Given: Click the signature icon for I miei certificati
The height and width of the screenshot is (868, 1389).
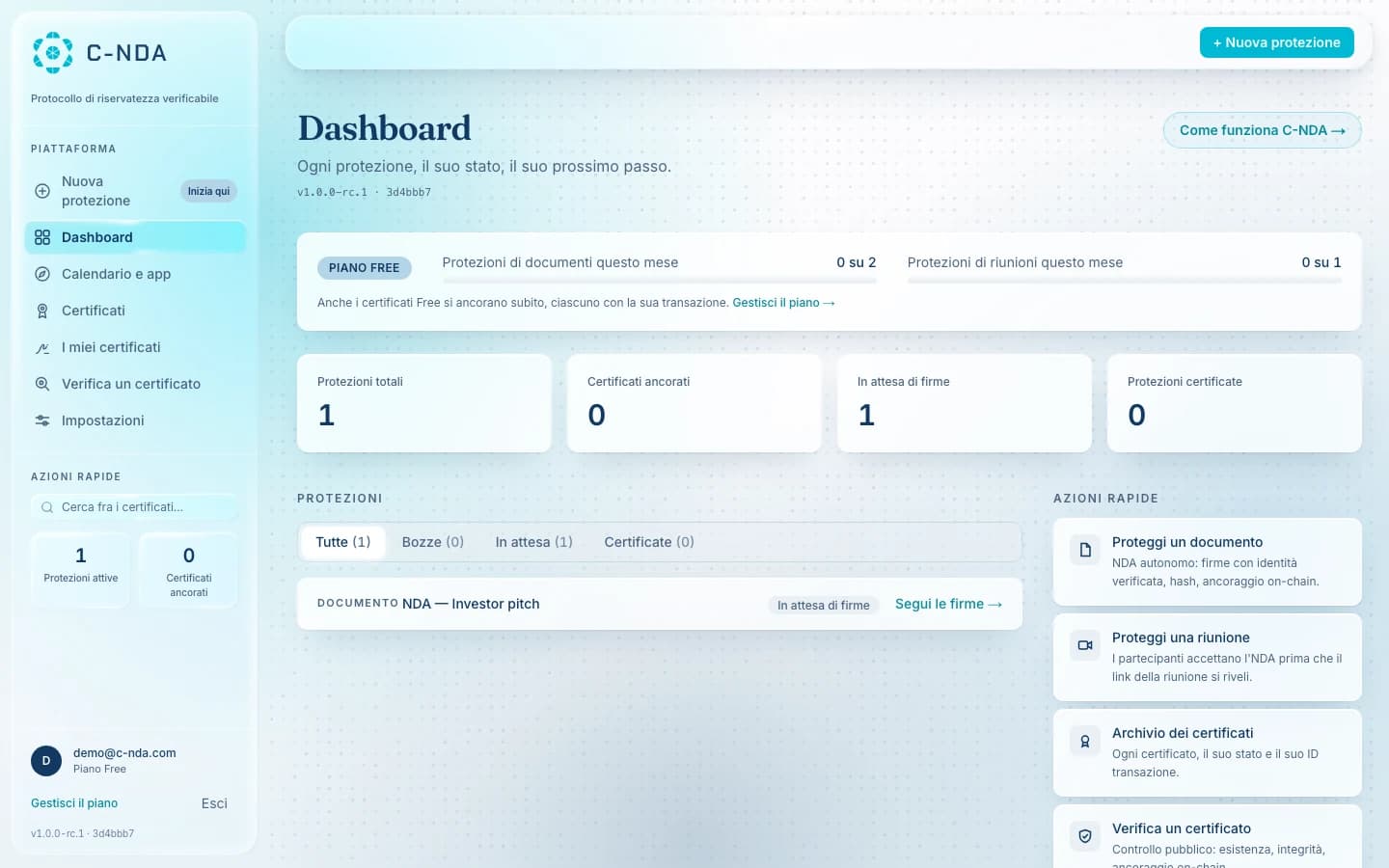Looking at the screenshot, I should tap(42, 347).
